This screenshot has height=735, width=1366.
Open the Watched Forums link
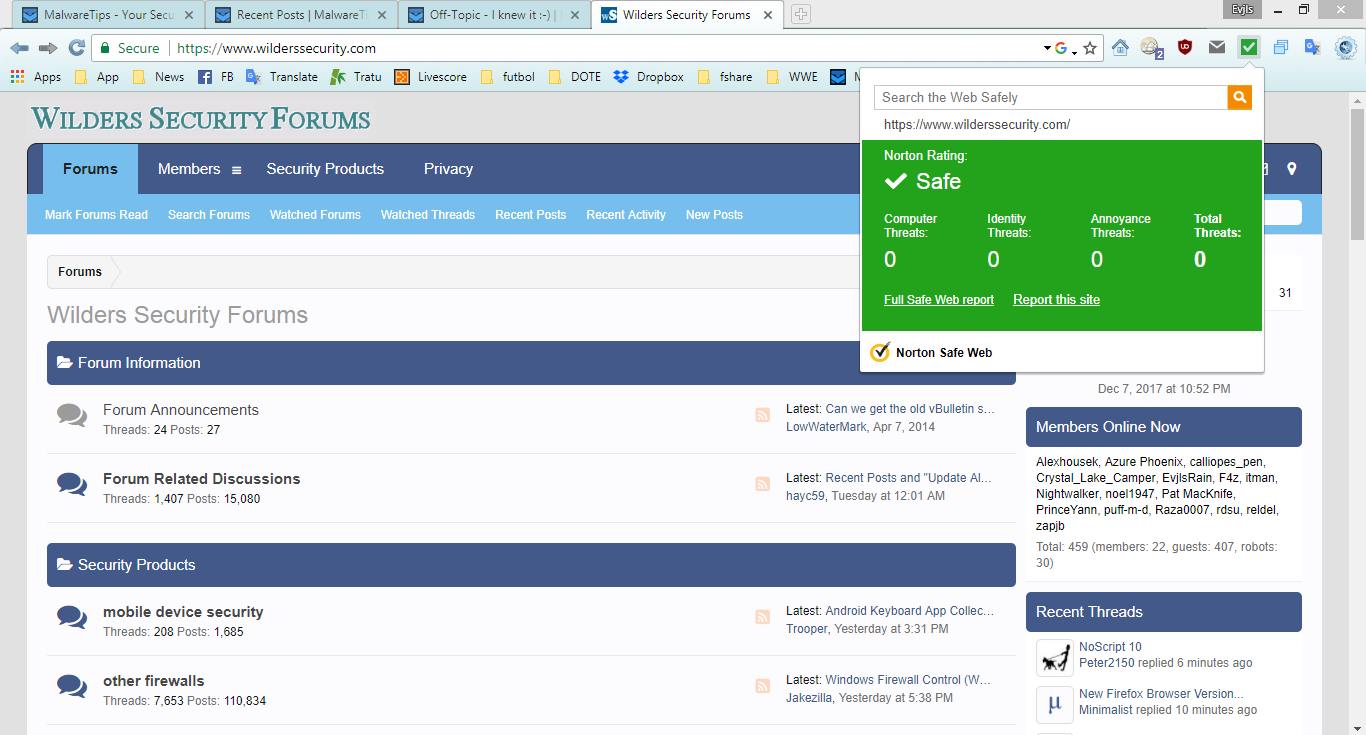[315, 215]
